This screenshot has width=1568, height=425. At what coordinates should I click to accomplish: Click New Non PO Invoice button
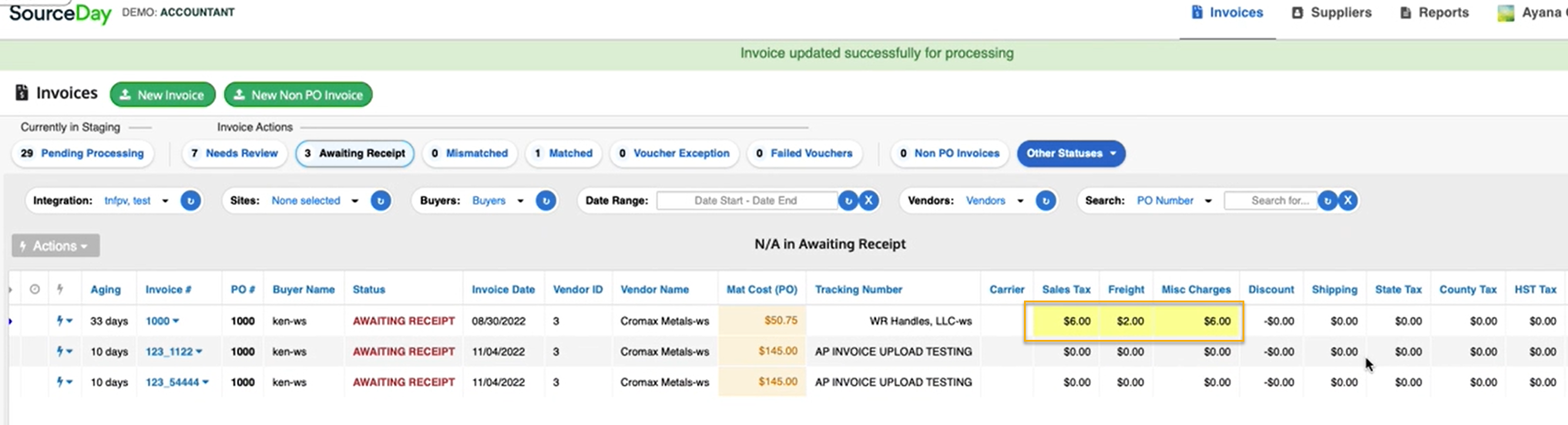point(298,95)
